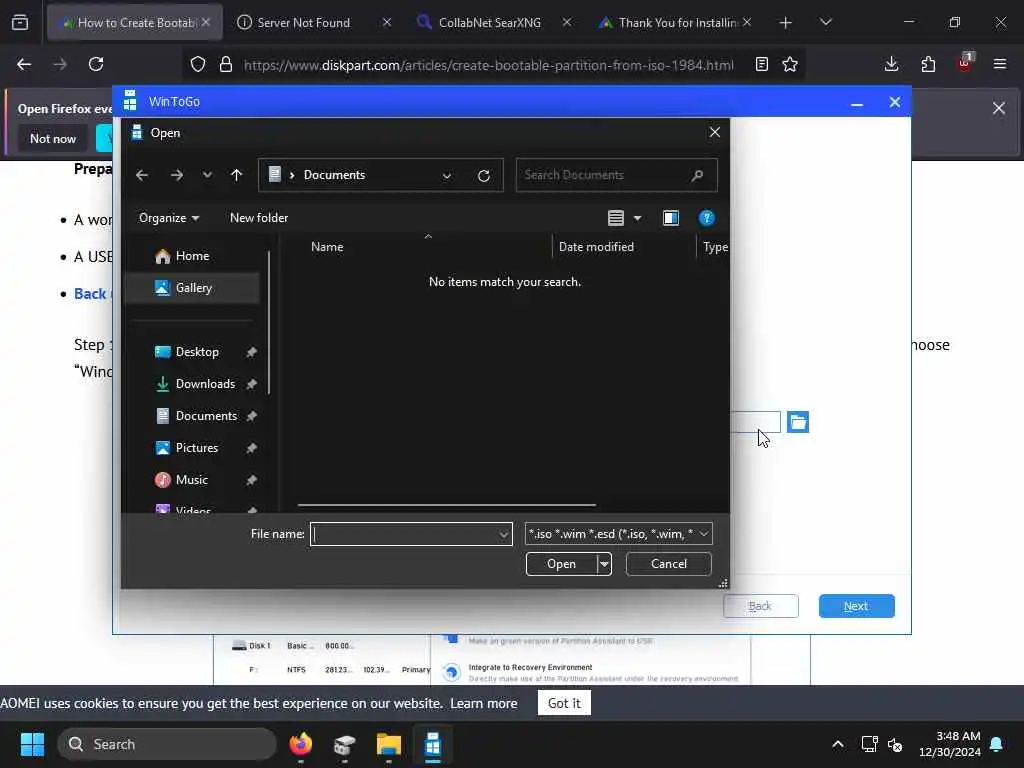List all Firefox tabs chevron
1024x768 pixels.
(825, 23)
